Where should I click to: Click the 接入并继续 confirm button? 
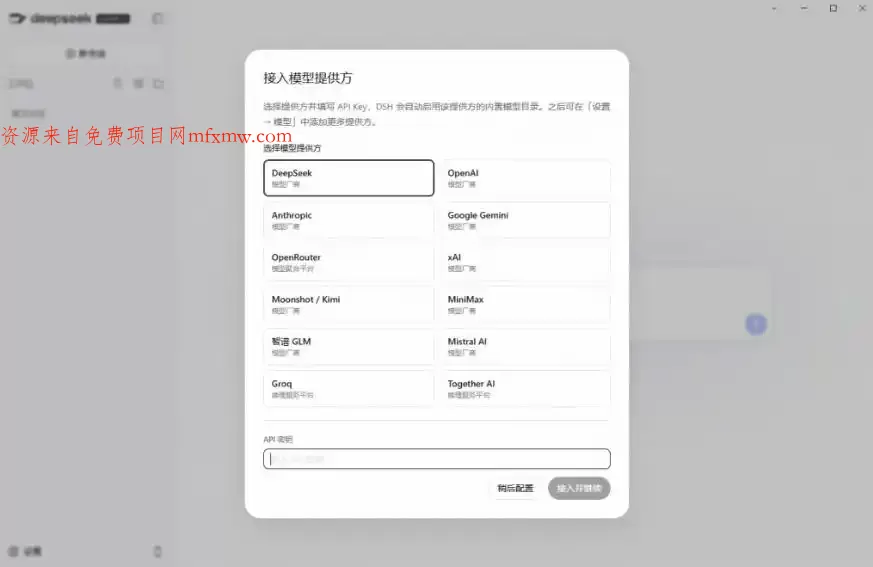[579, 488]
